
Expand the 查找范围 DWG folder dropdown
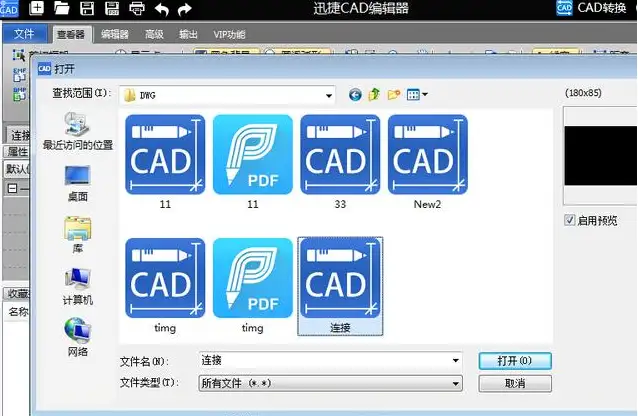(328, 96)
